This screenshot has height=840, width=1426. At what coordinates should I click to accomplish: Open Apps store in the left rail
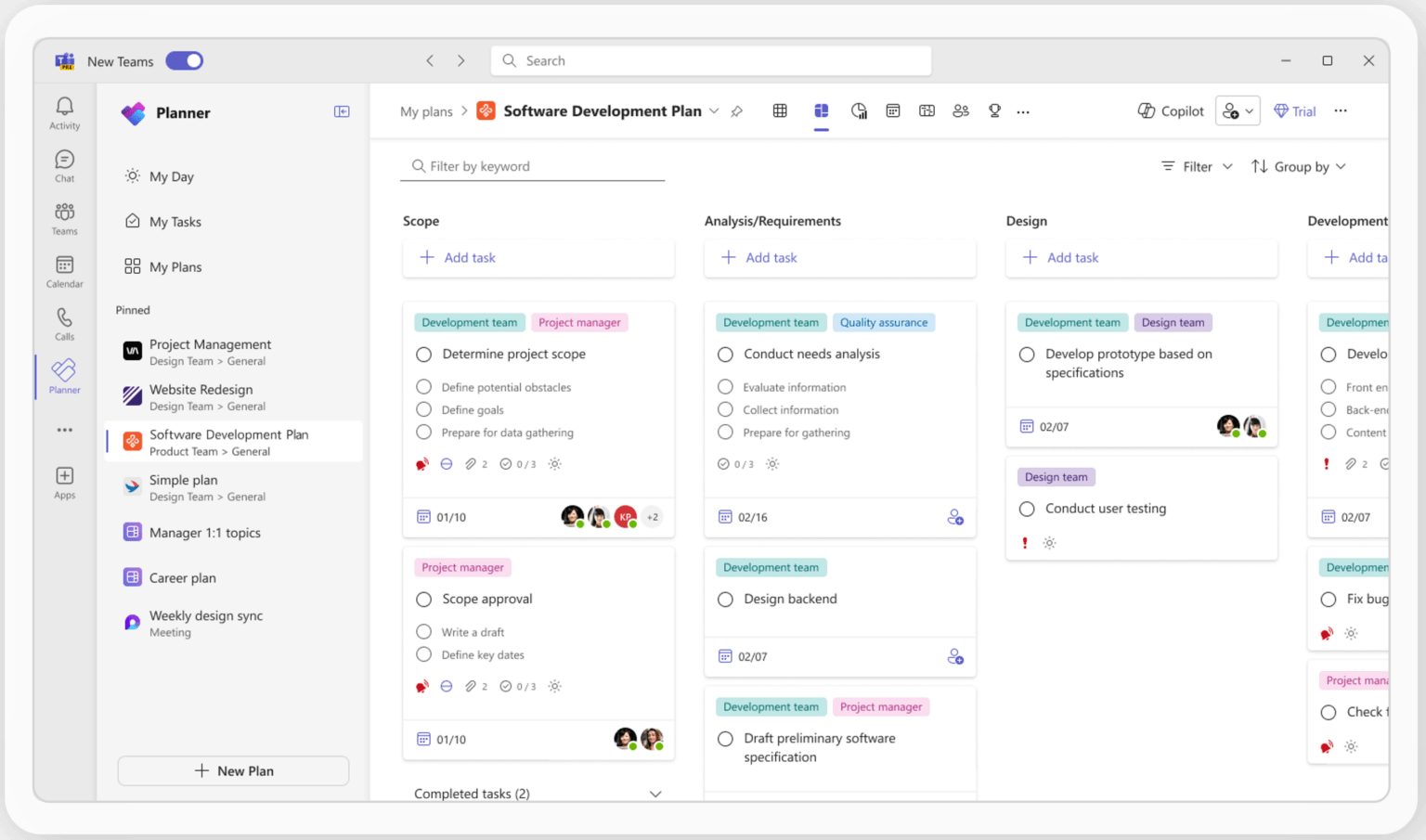pos(64,483)
